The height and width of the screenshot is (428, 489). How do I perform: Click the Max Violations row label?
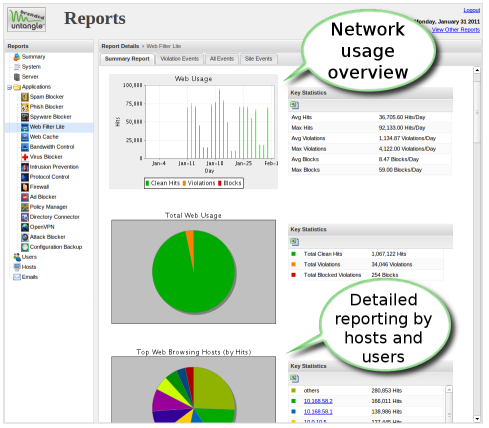coord(309,149)
